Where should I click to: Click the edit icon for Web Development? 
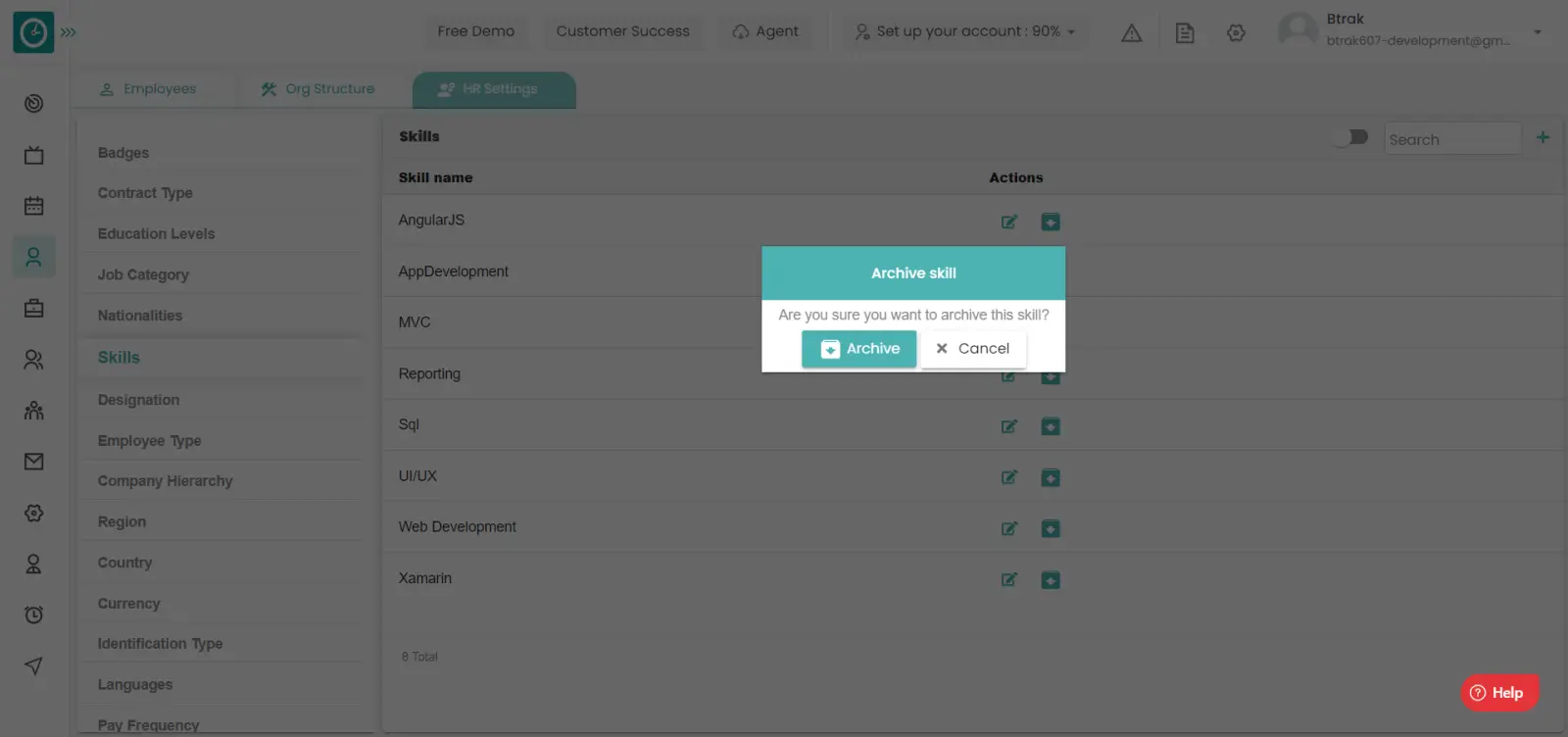[x=1008, y=529]
